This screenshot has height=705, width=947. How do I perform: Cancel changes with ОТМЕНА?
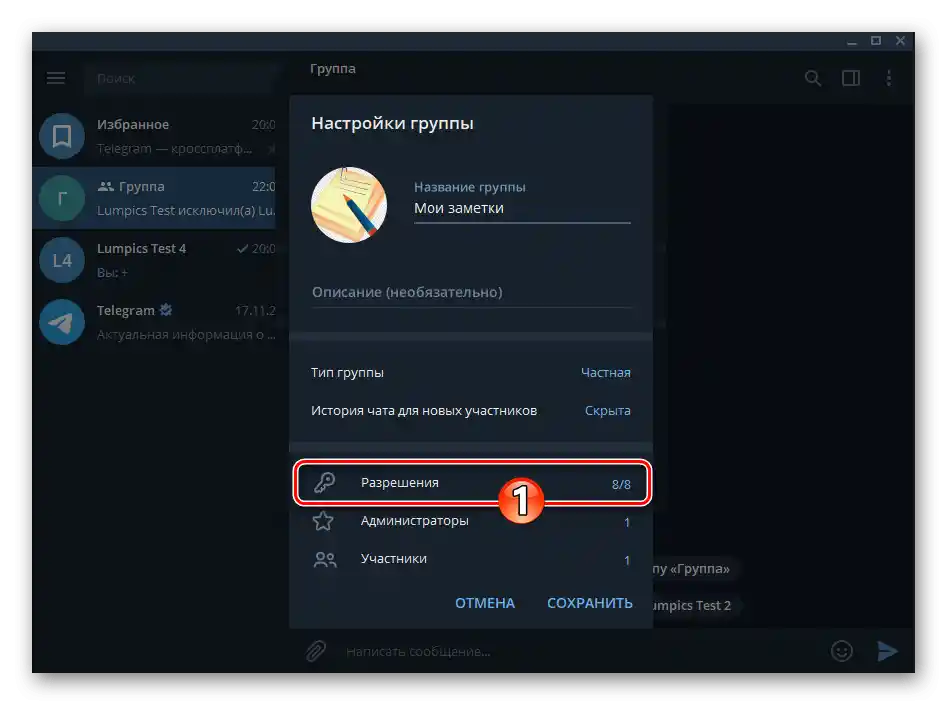(484, 603)
